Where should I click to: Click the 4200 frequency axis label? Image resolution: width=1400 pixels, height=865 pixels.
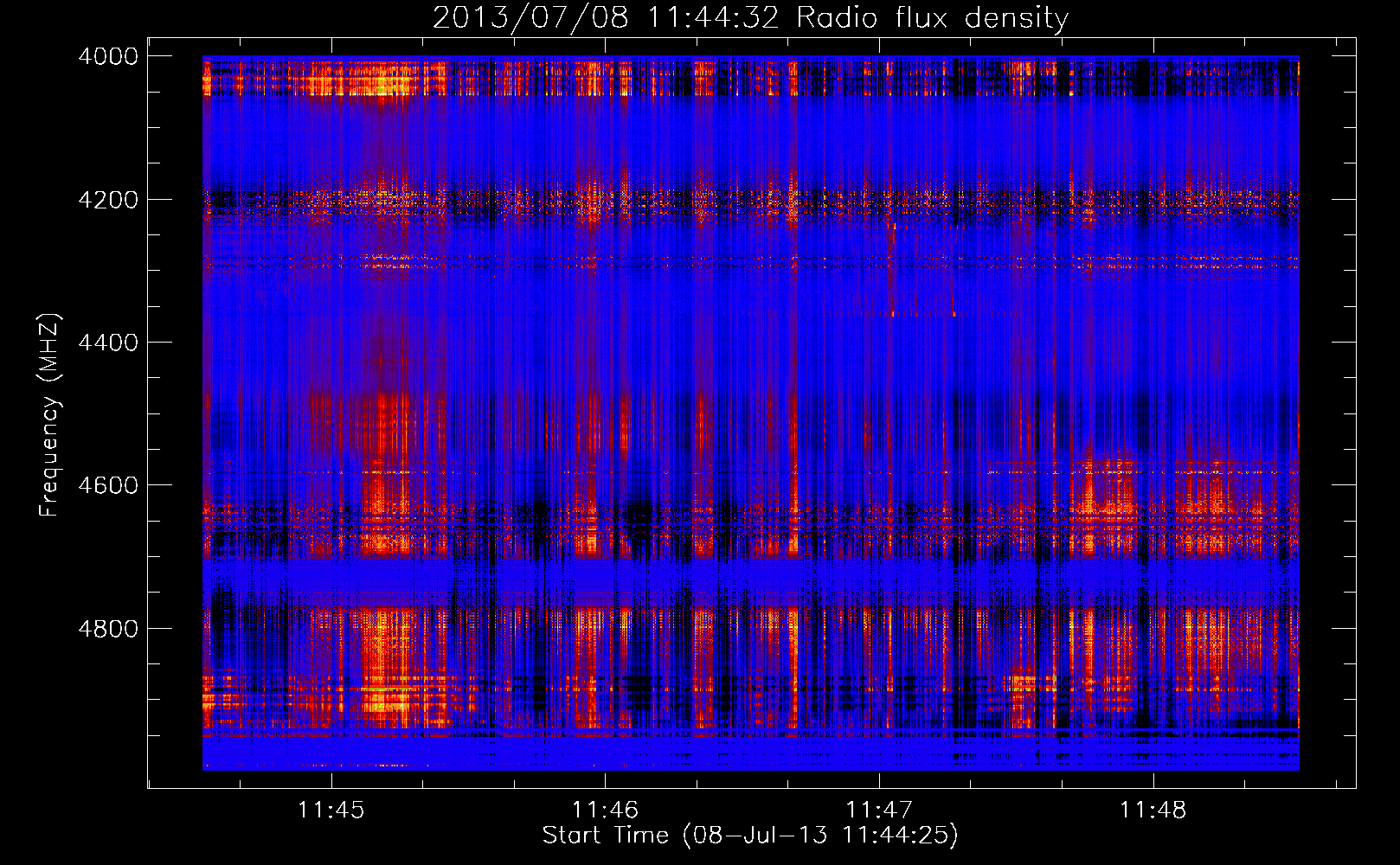(108, 199)
